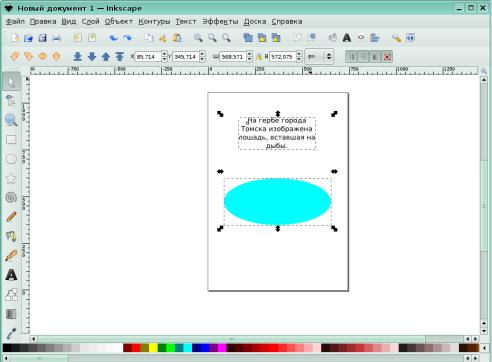492x362 pixels.
Task: Open the Align and Distribute dialog icon
Action: [375, 38]
